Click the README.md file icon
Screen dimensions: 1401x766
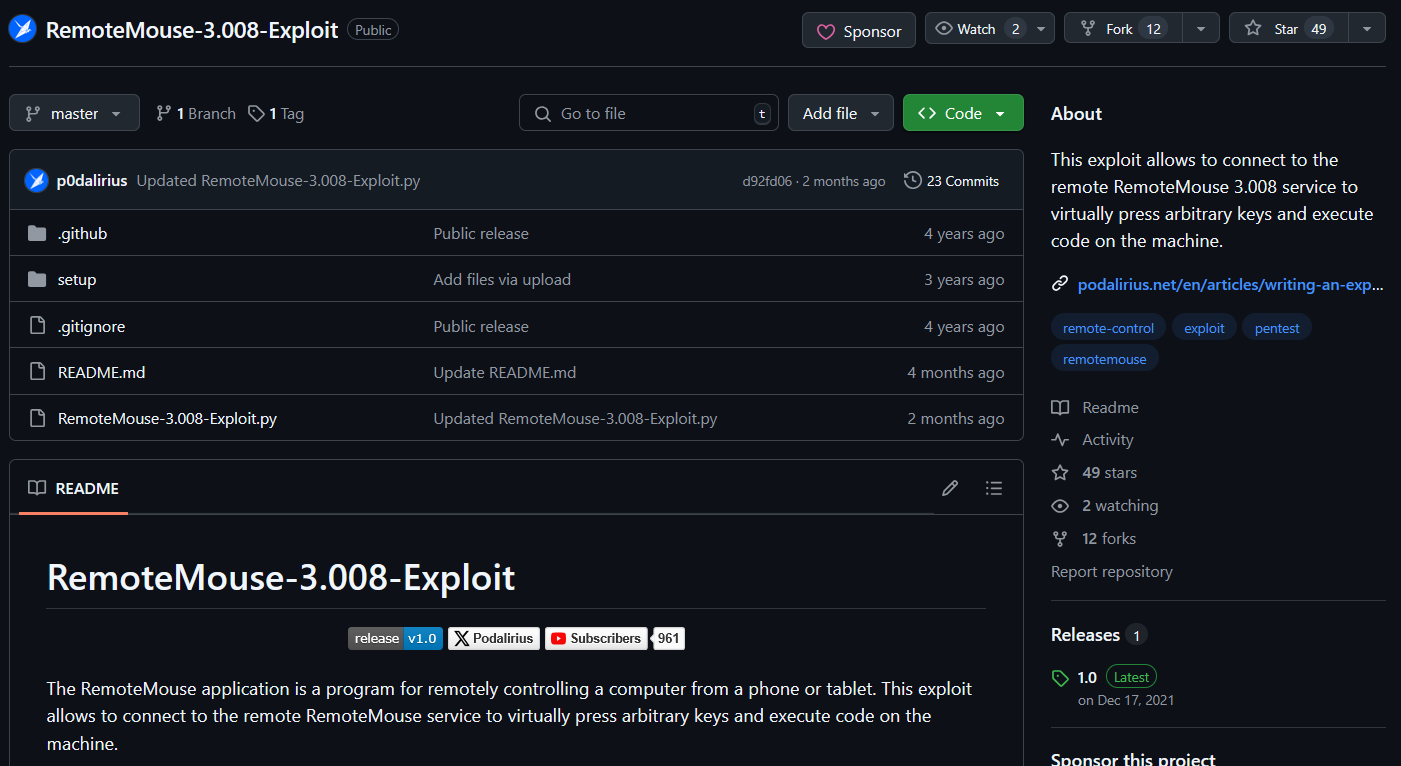point(37,372)
